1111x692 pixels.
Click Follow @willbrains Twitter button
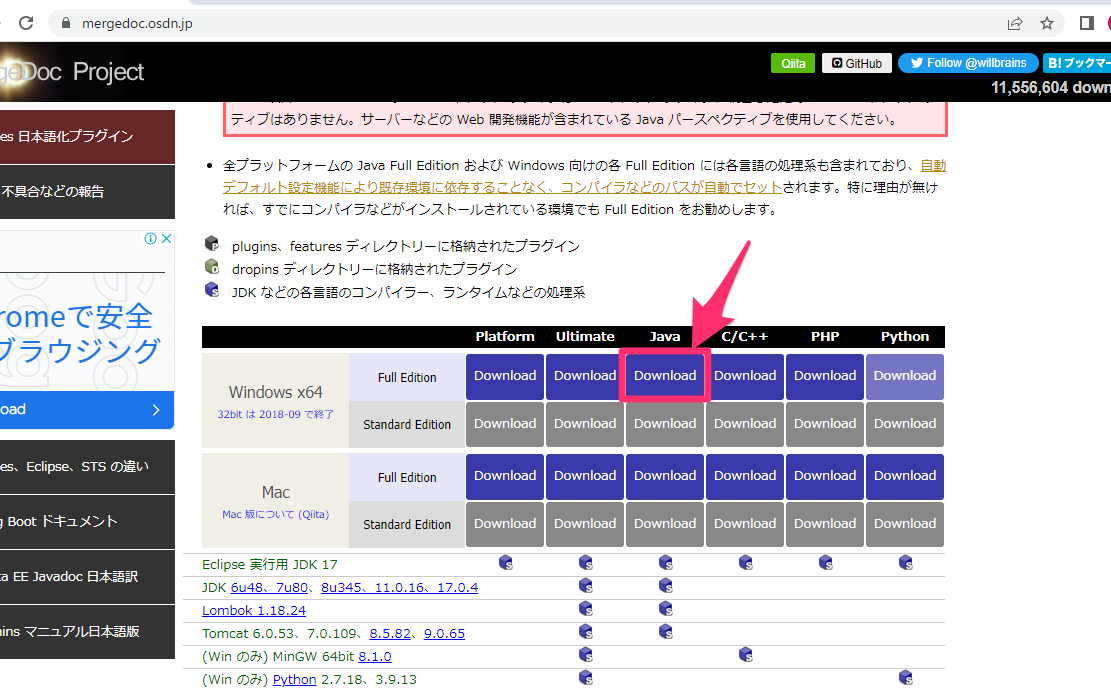tap(967, 63)
